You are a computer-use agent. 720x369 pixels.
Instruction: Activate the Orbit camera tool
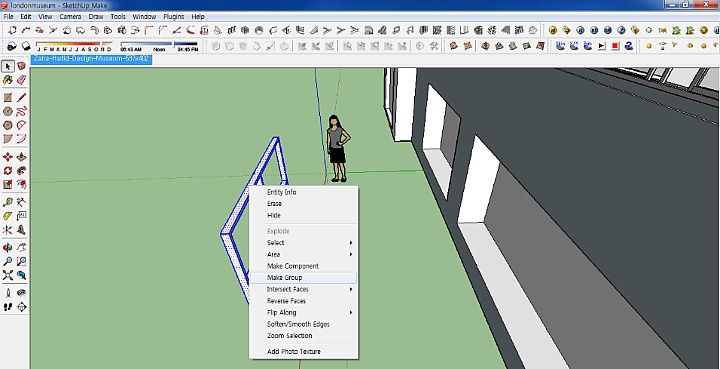click(x=8, y=248)
